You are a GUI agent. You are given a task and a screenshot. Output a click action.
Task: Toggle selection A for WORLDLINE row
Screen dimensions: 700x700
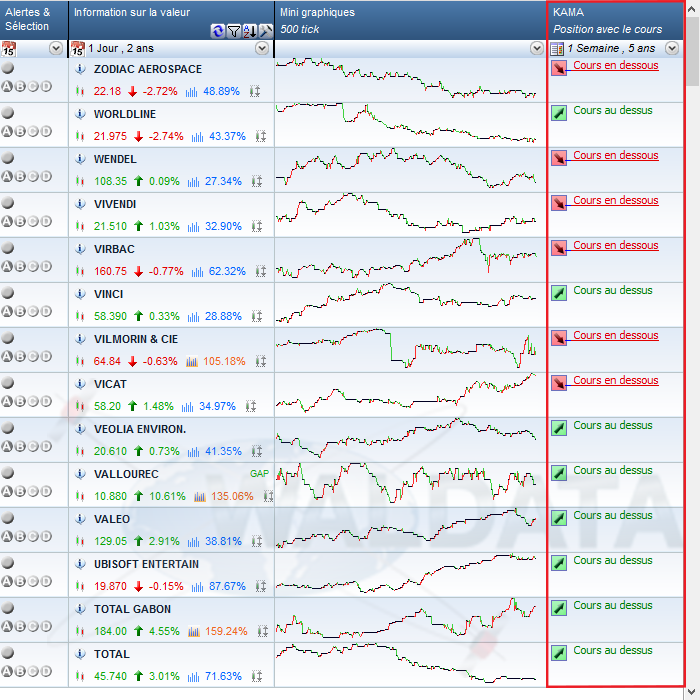coord(7,131)
